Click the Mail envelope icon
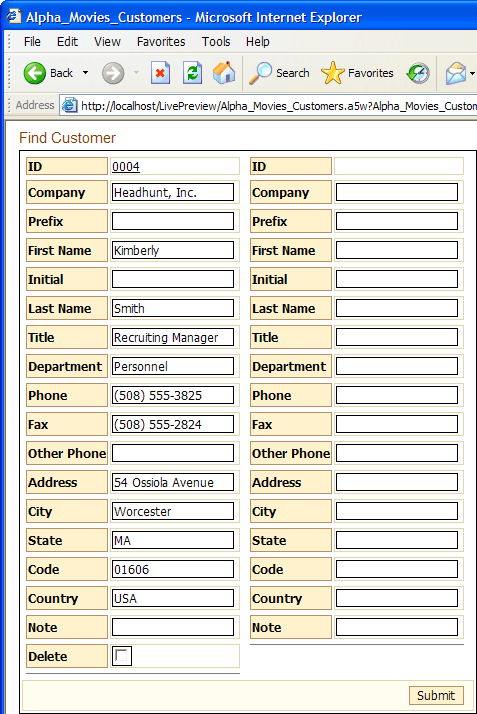Image resolution: width=477 pixels, height=714 pixels. pyautogui.click(x=456, y=73)
